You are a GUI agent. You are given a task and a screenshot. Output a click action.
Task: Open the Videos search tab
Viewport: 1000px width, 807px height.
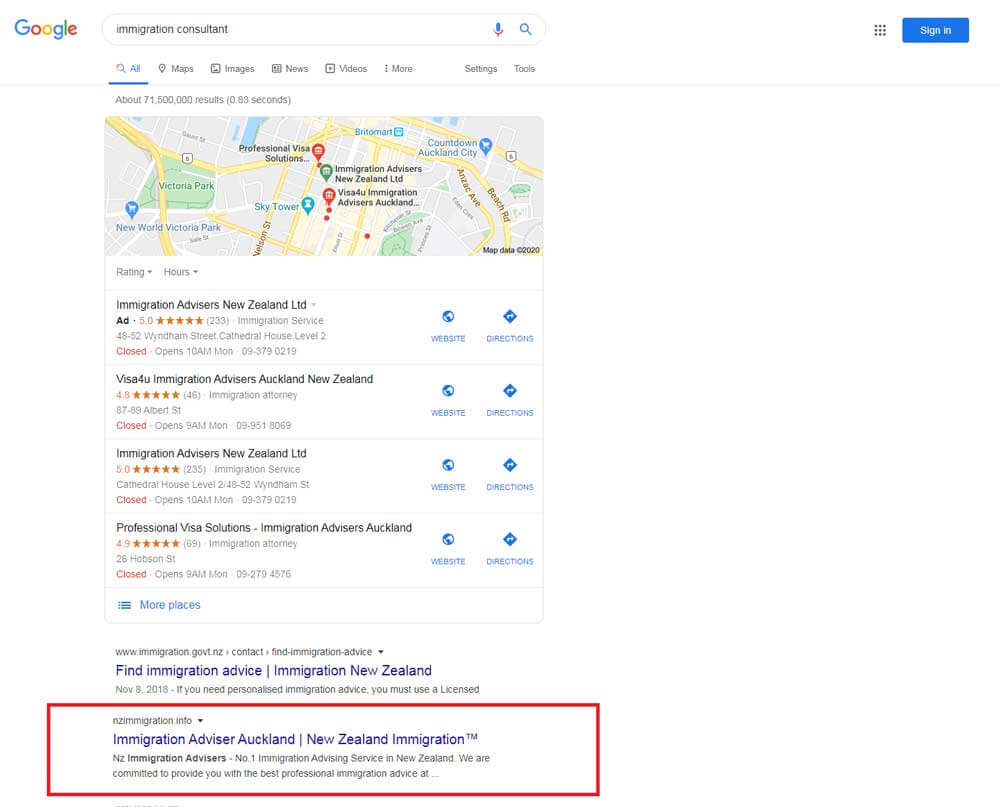coord(346,69)
